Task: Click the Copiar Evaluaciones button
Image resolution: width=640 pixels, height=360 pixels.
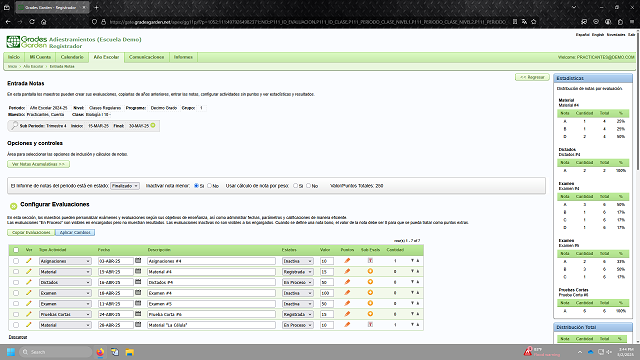Action: click(x=31, y=232)
